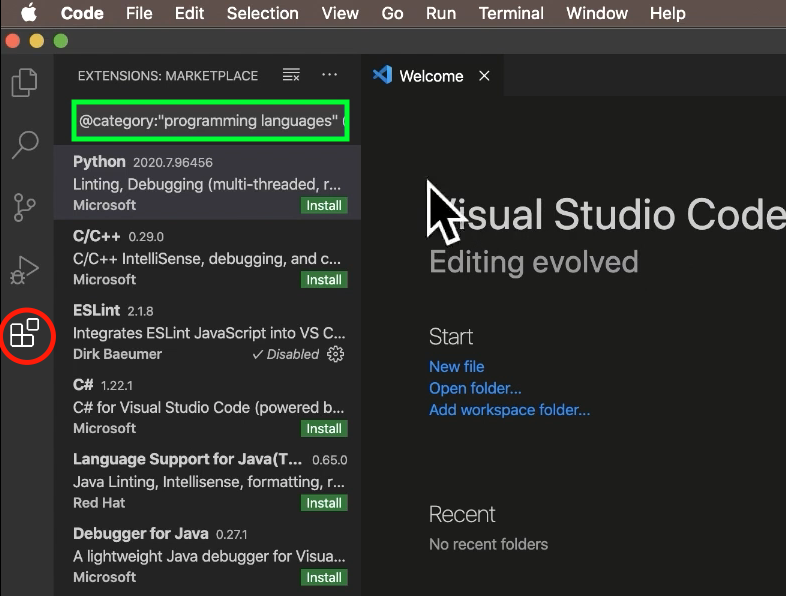Click A lightweight Java debugger description
The width and height of the screenshot is (786, 596).
point(209,556)
